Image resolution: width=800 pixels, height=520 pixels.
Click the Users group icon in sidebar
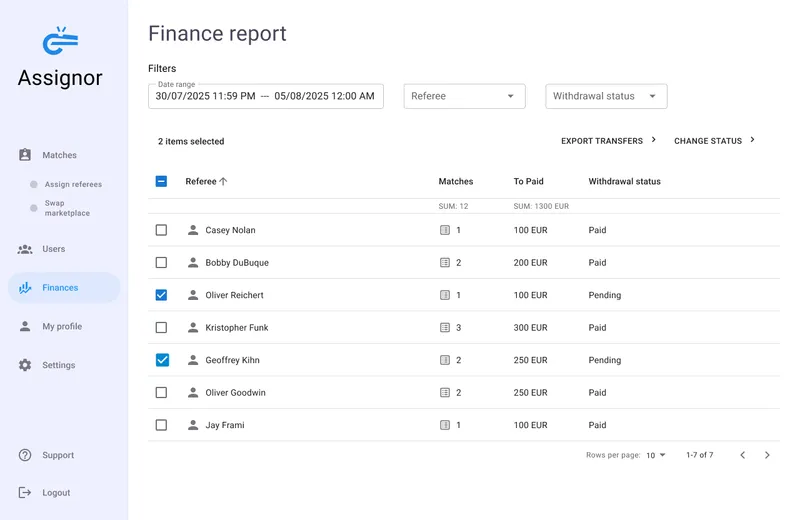tap(24, 249)
